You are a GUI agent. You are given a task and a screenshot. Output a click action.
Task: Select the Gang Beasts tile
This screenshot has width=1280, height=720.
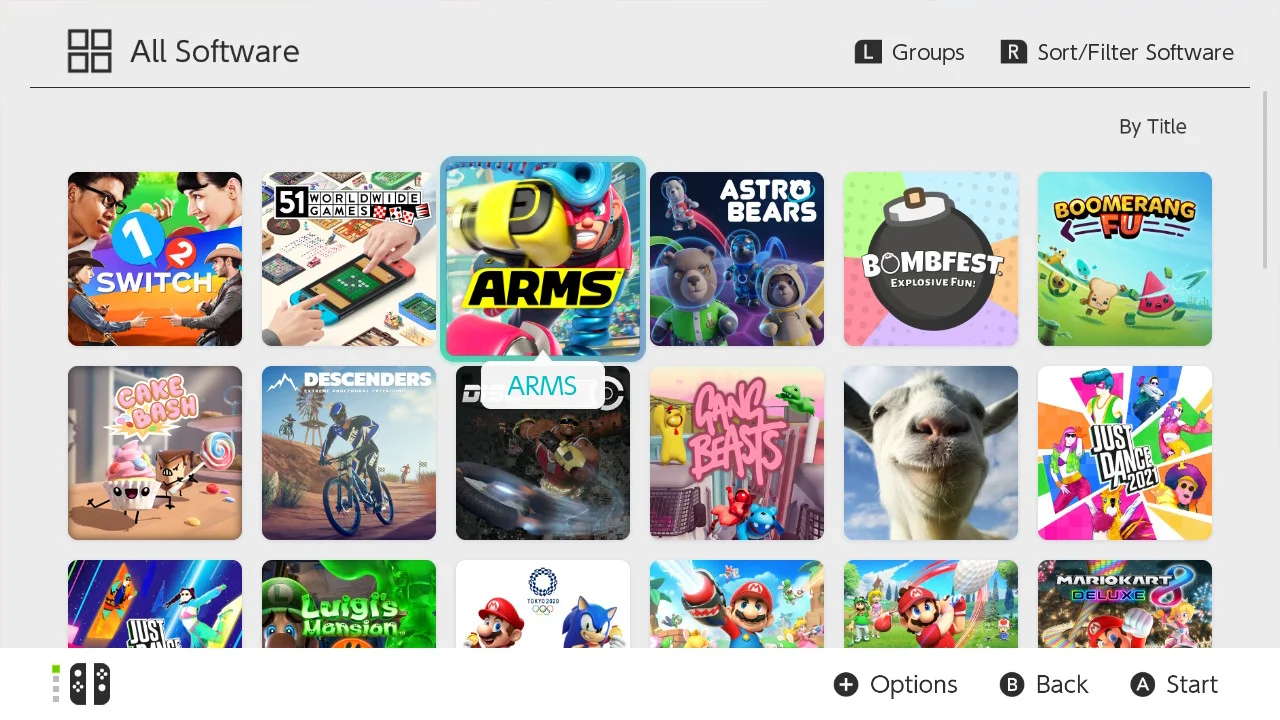tap(737, 453)
